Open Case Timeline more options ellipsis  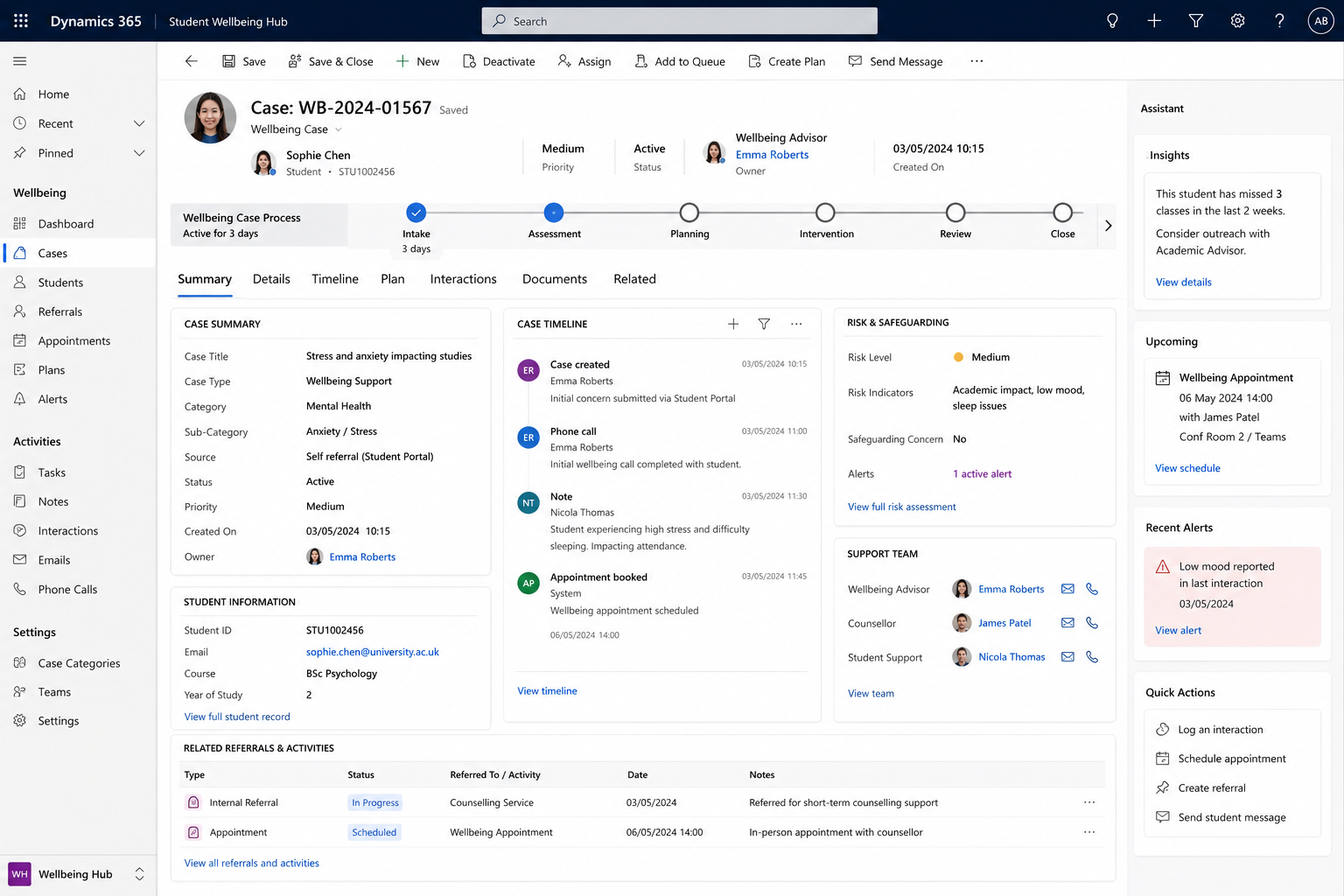[x=796, y=324]
